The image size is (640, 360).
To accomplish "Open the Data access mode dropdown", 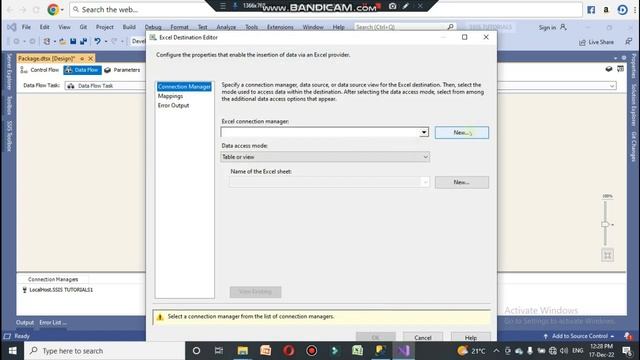I will 425,157.
